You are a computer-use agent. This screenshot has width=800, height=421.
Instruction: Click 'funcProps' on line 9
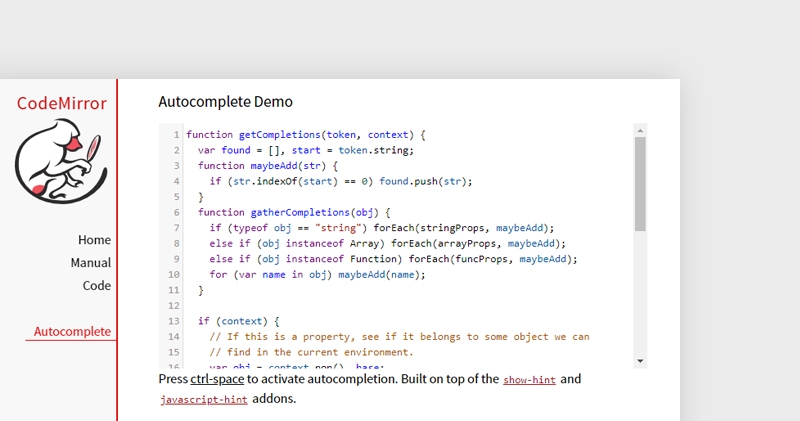pyautogui.click(x=481, y=259)
